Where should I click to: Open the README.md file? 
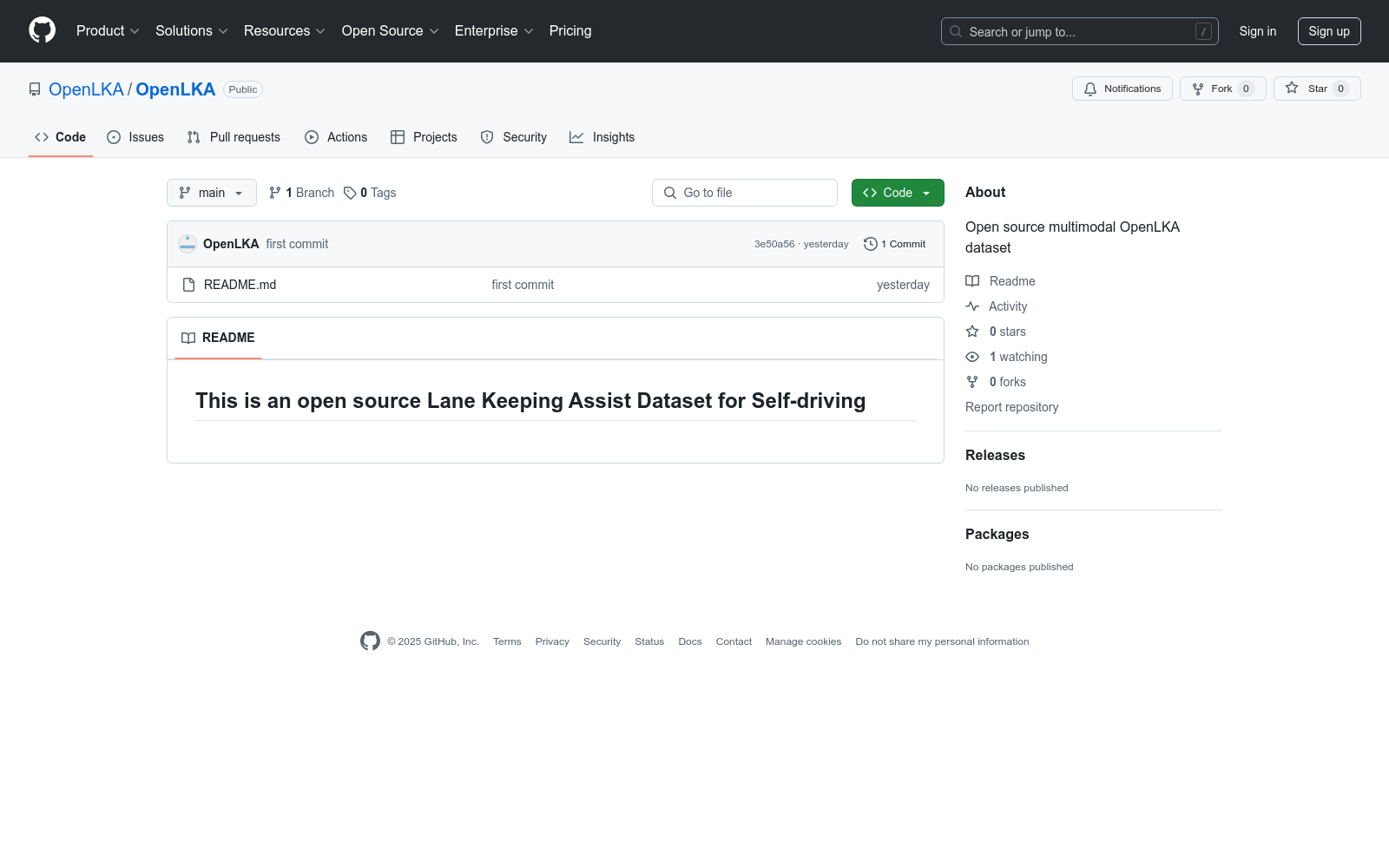[x=240, y=285]
